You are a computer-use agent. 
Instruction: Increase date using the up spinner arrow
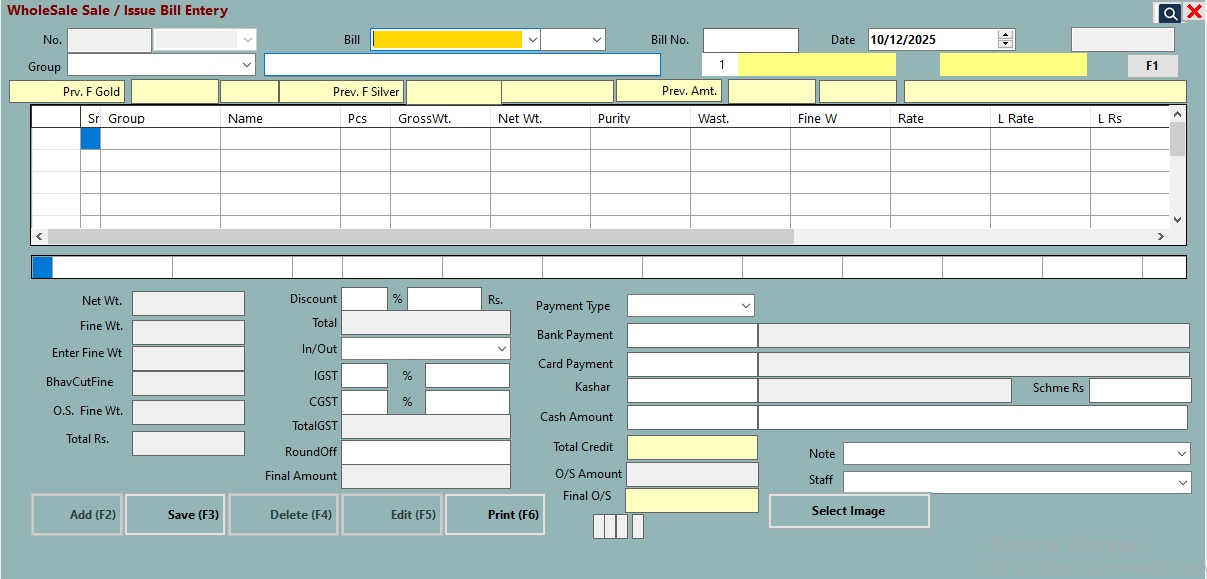[x=1006, y=35]
